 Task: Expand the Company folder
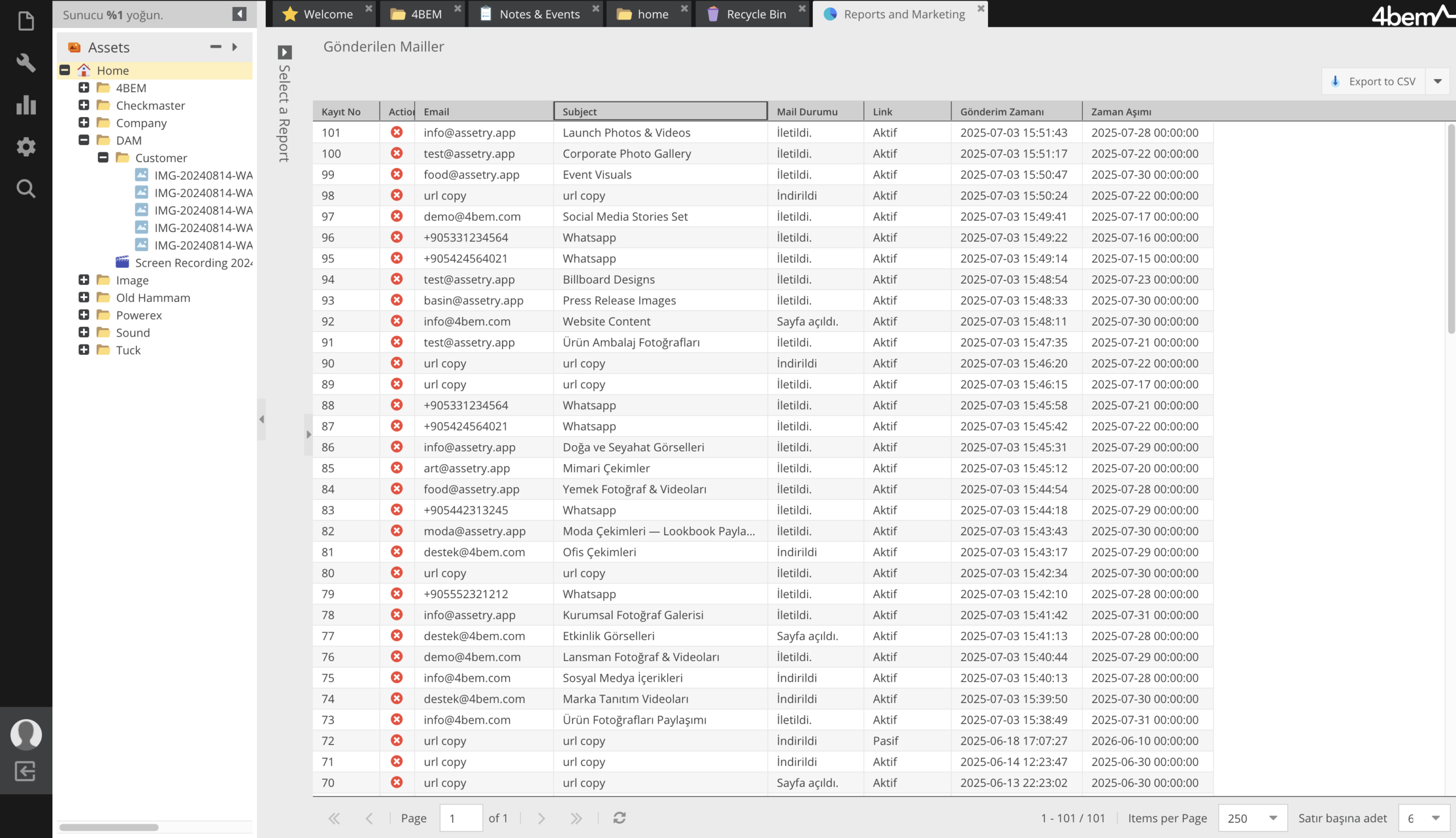click(84, 123)
